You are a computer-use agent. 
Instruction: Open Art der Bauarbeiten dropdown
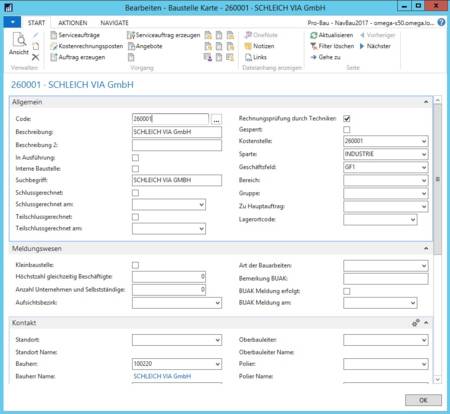coord(424,266)
